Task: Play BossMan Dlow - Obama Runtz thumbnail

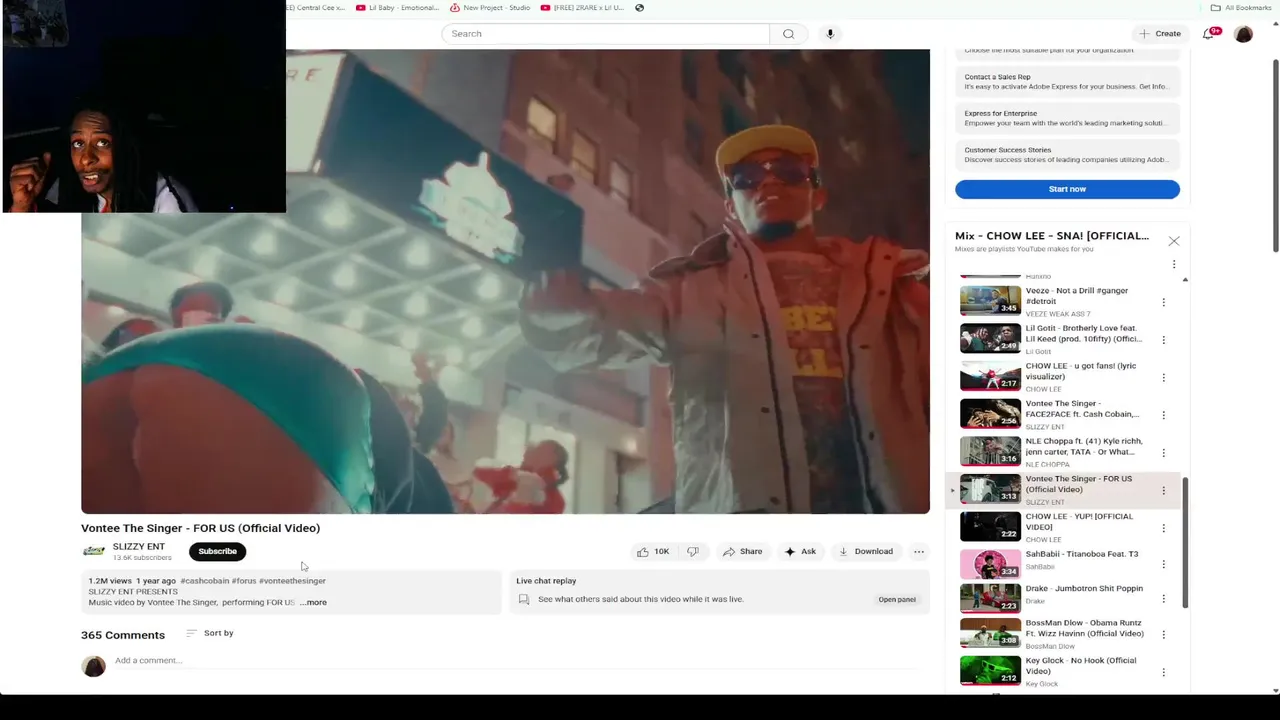Action: (x=990, y=633)
